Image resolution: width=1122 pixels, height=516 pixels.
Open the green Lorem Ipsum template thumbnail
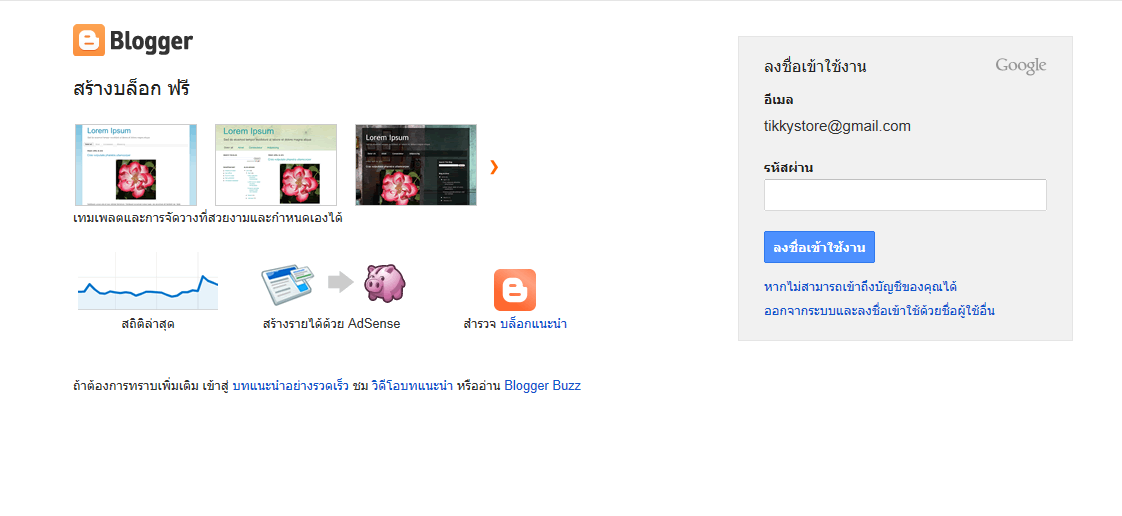click(x=276, y=165)
